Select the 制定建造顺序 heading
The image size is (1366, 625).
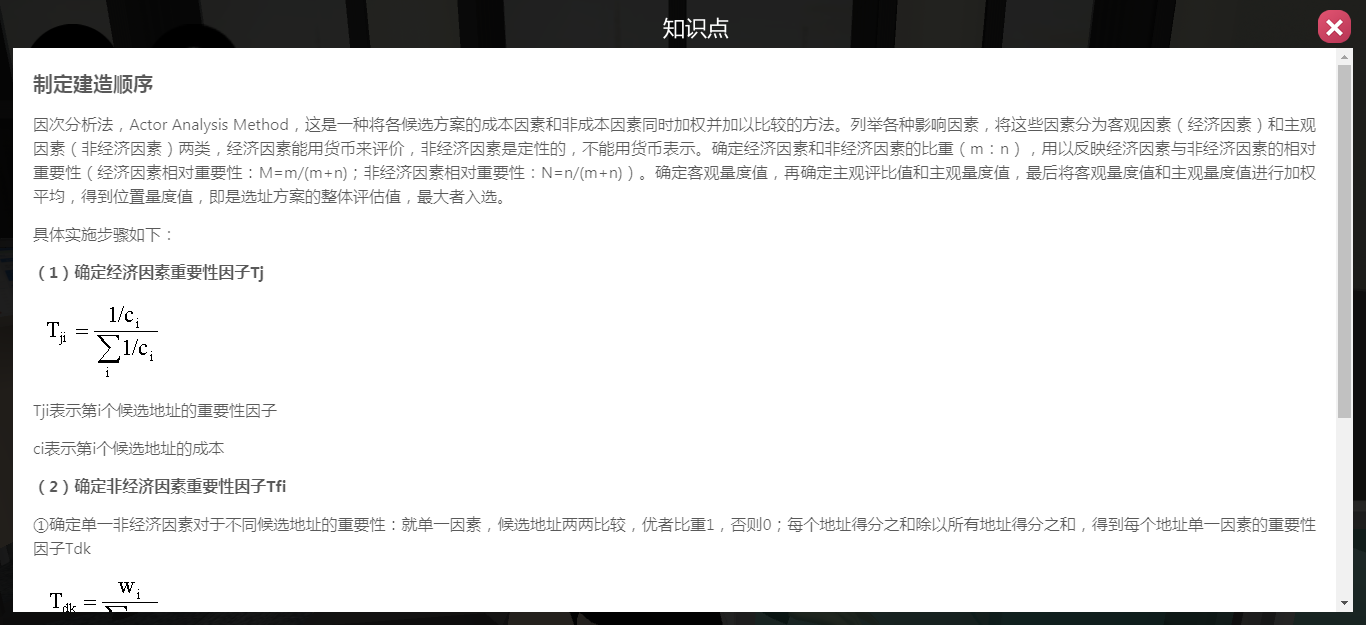click(x=93, y=84)
